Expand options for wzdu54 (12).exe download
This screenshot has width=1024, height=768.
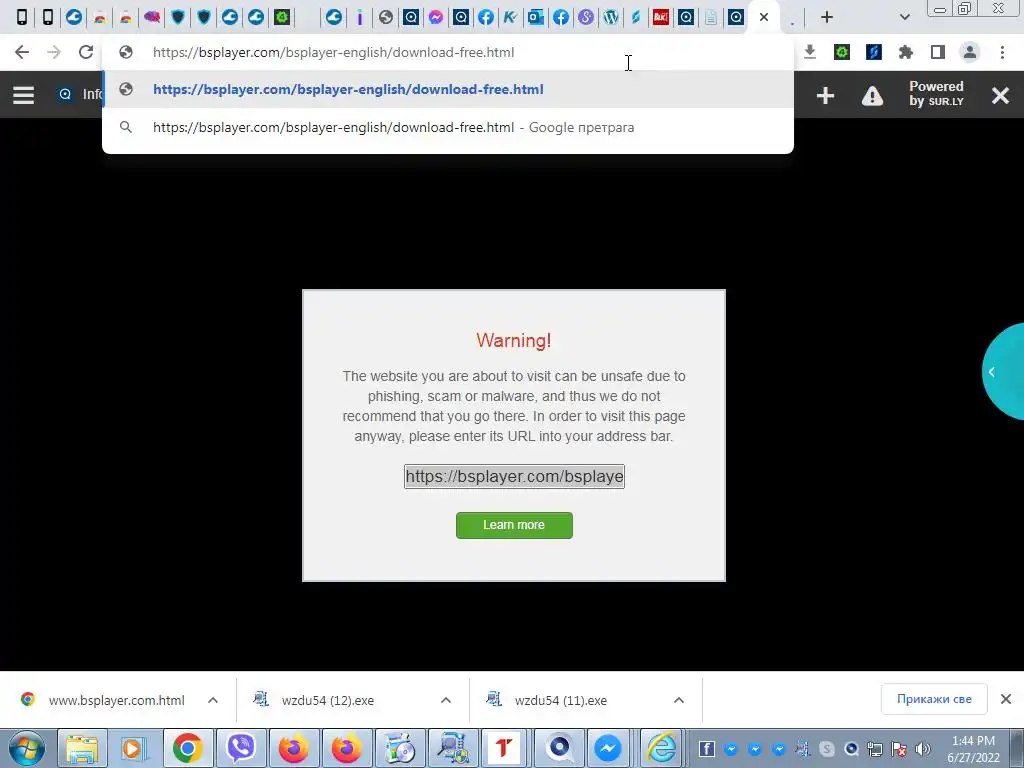point(446,700)
